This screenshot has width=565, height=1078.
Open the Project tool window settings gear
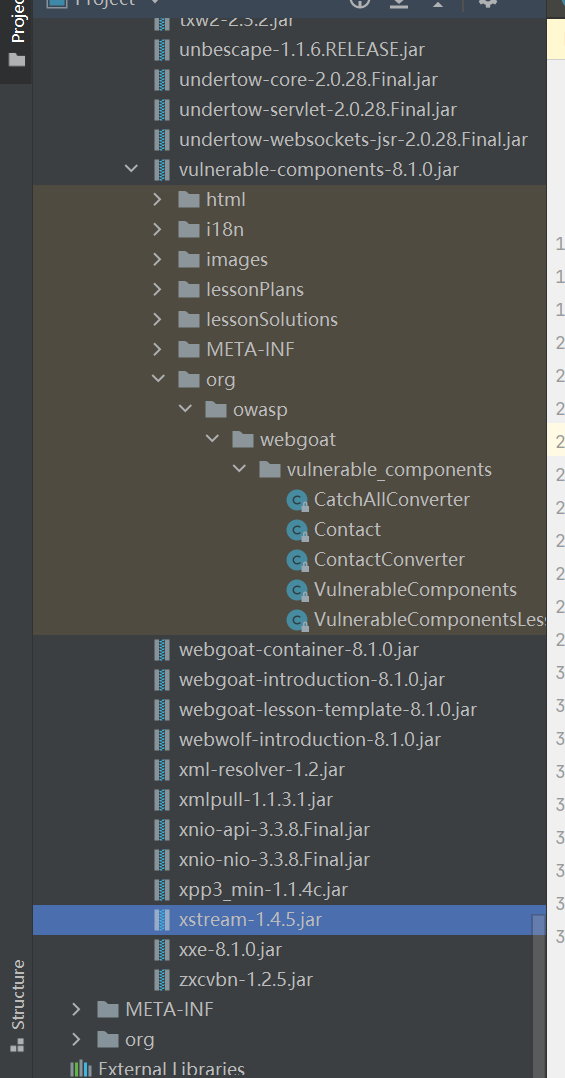[x=487, y=3]
